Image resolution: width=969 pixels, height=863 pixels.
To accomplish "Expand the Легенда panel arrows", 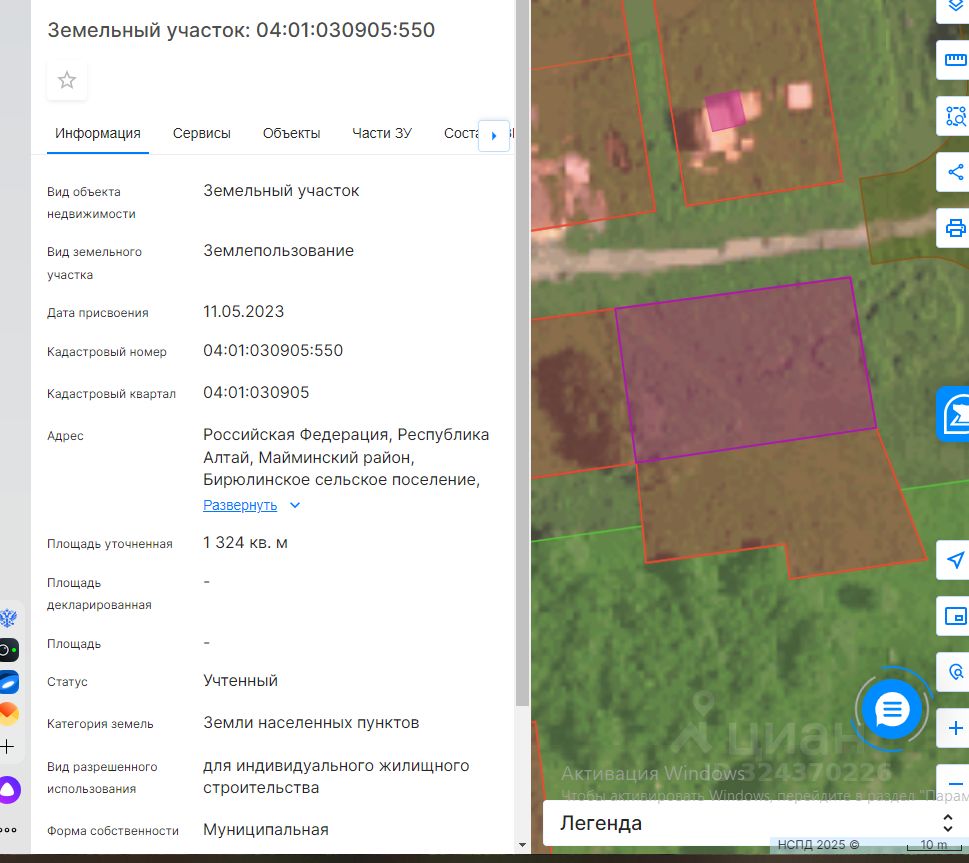I will click(x=947, y=823).
